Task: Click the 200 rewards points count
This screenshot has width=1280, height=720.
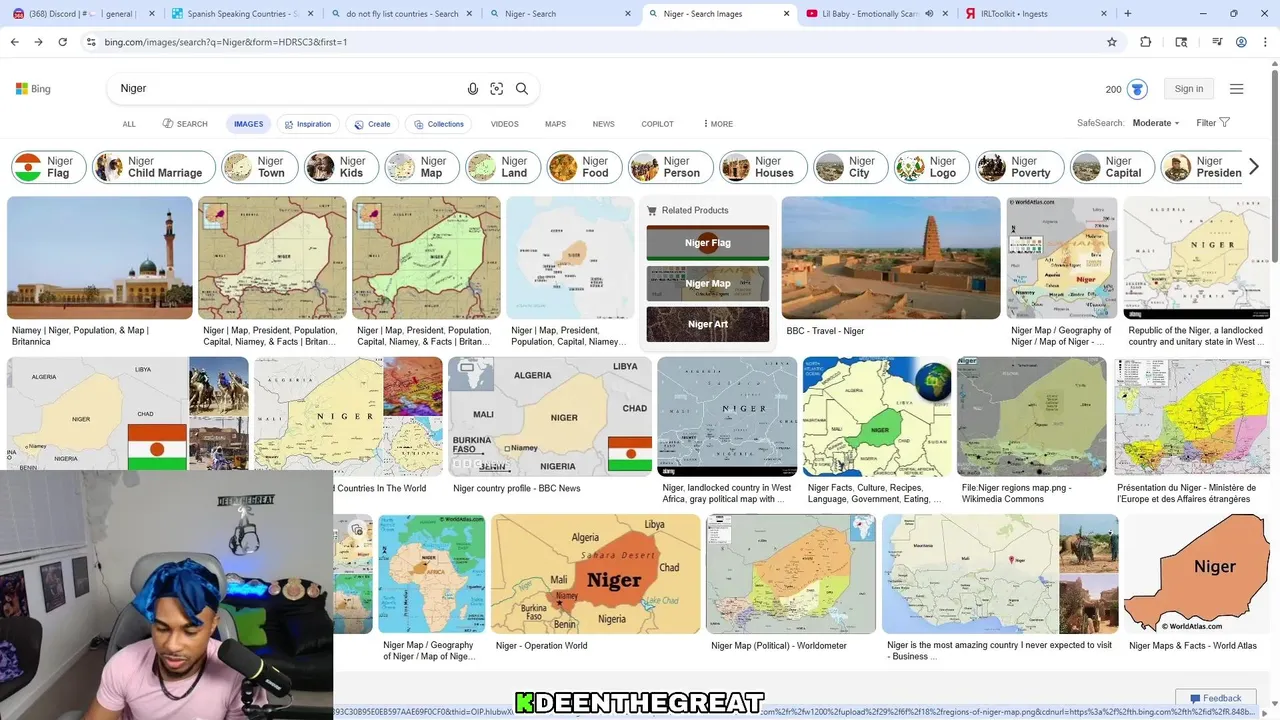Action: (x=1113, y=89)
